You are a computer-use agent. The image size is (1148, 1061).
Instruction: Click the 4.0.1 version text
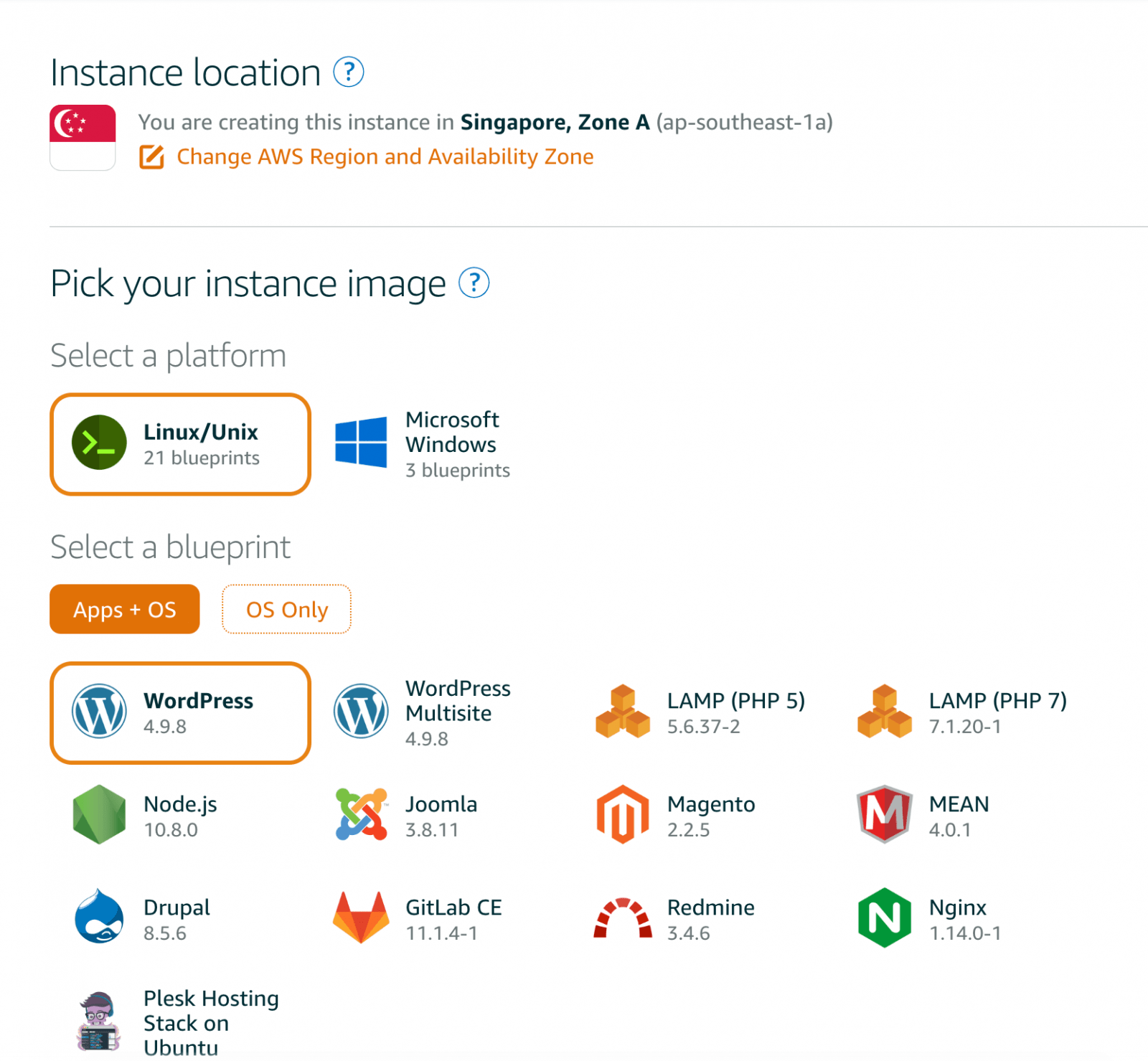coord(950,829)
